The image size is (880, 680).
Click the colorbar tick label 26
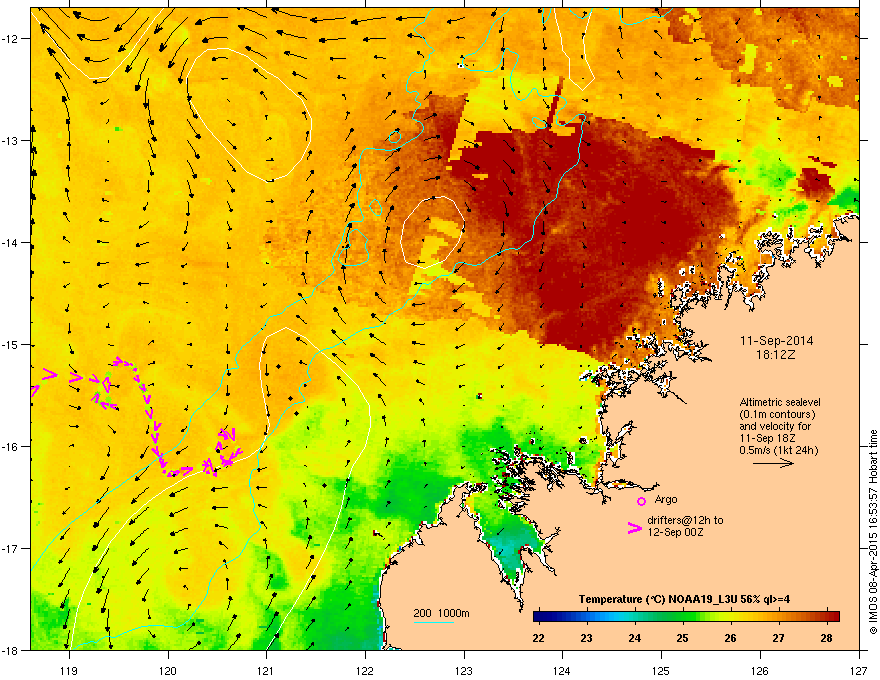pos(730,638)
